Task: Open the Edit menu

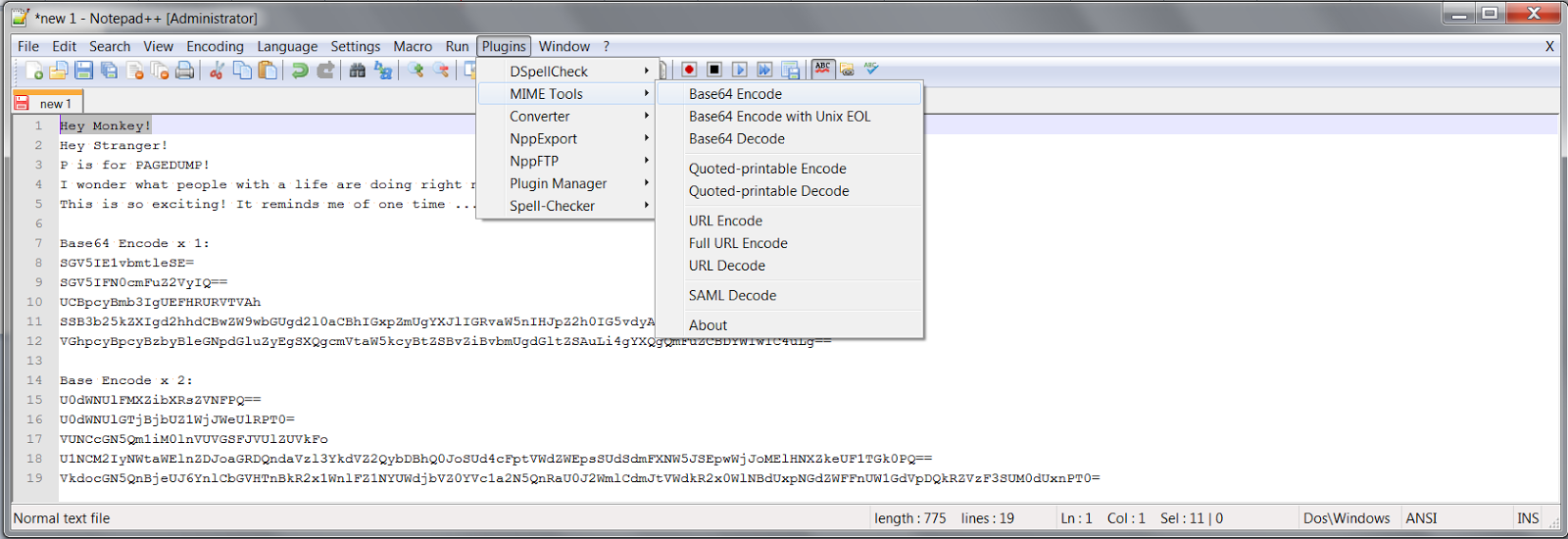Action: [x=65, y=46]
